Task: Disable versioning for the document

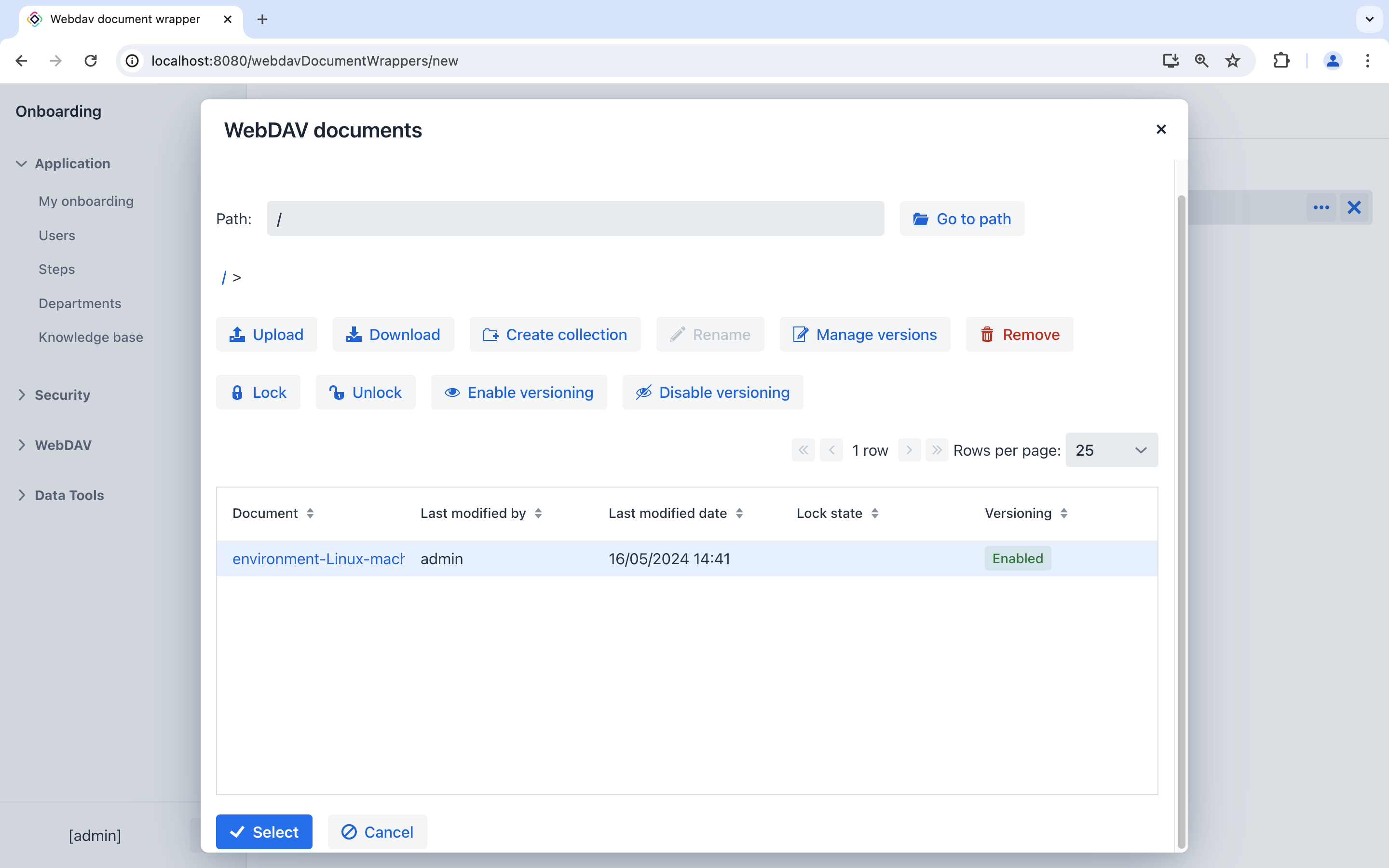Action: pos(712,392)
